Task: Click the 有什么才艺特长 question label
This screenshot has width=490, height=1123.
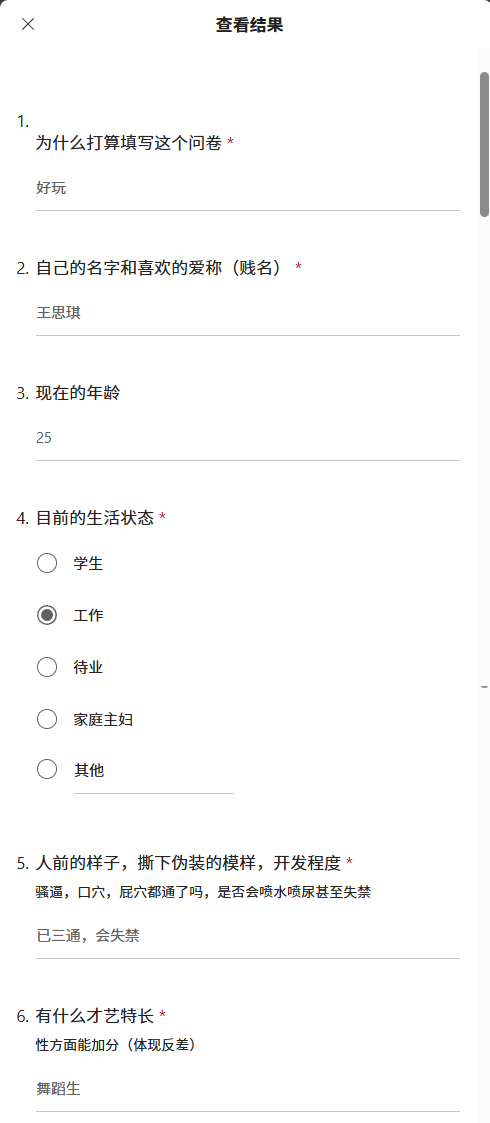Action: [x=95, y=1016]
